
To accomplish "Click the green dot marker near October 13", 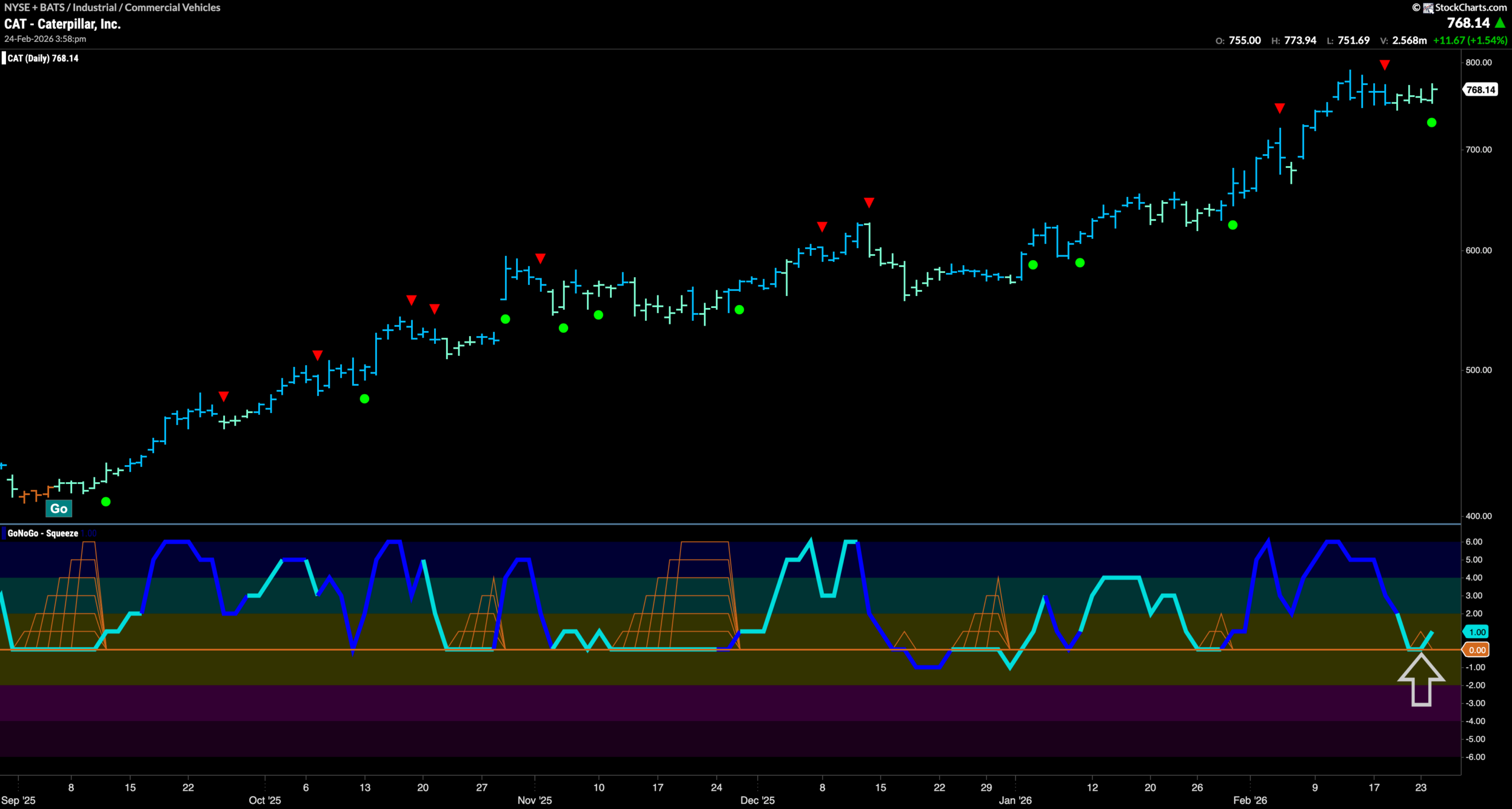I will point(364,399).
